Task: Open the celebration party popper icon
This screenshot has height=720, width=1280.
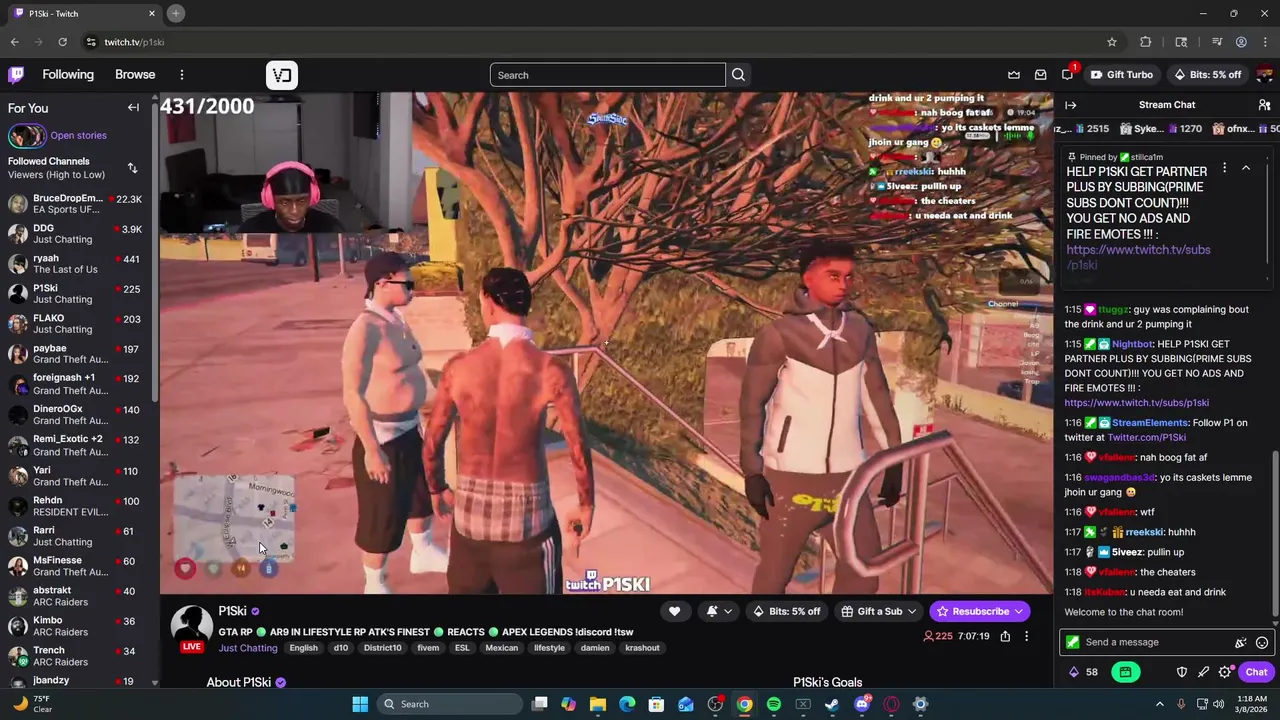Action: [1241, 642]
